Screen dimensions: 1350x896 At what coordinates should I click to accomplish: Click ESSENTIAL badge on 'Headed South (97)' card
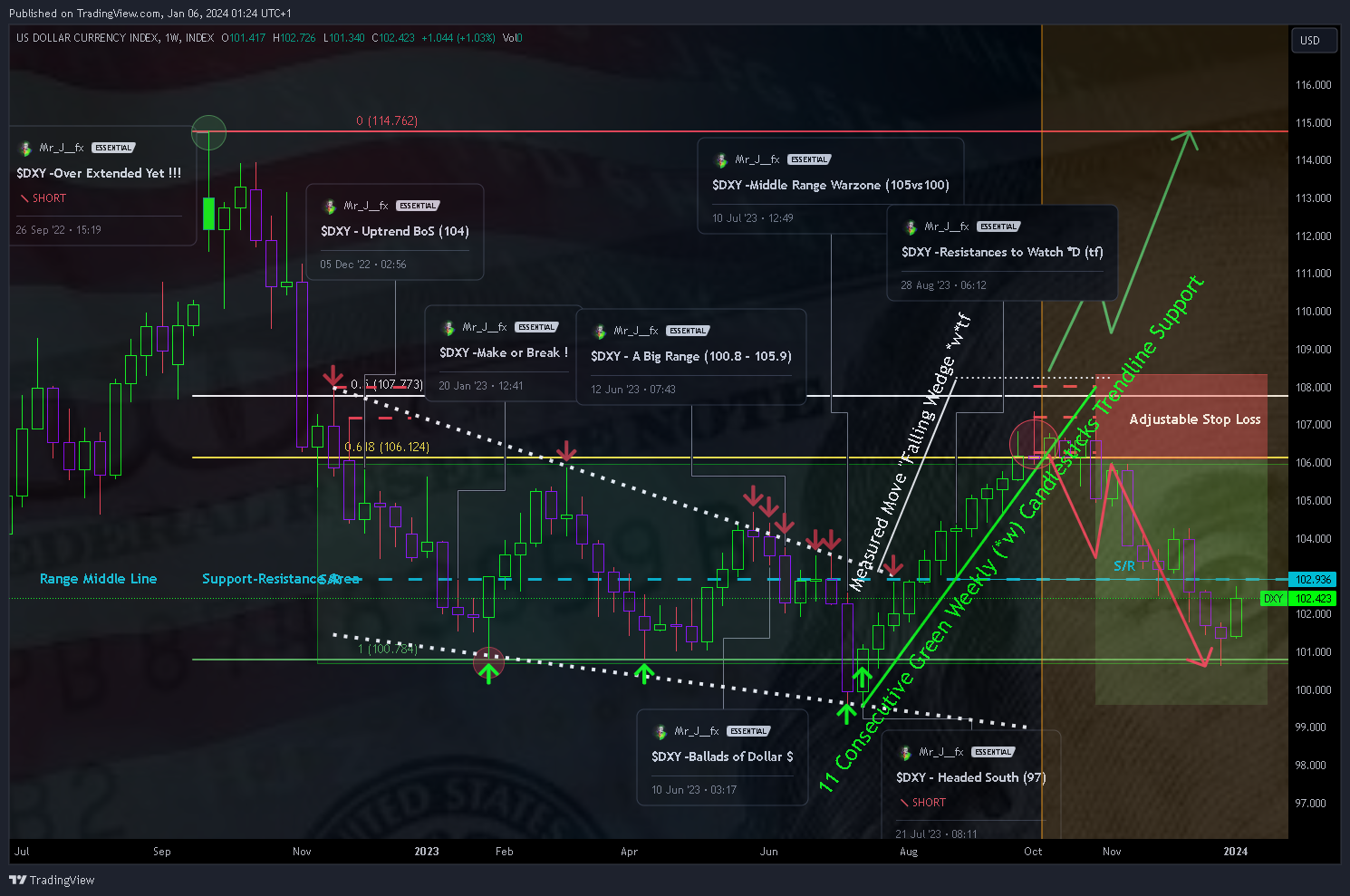tap(993, 752)
